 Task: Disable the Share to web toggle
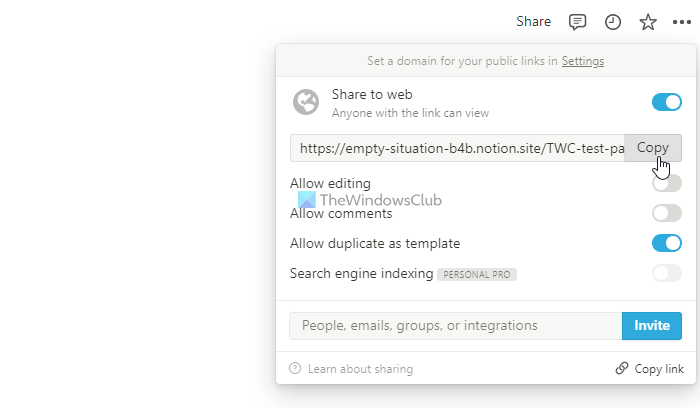tap(667, 102)
